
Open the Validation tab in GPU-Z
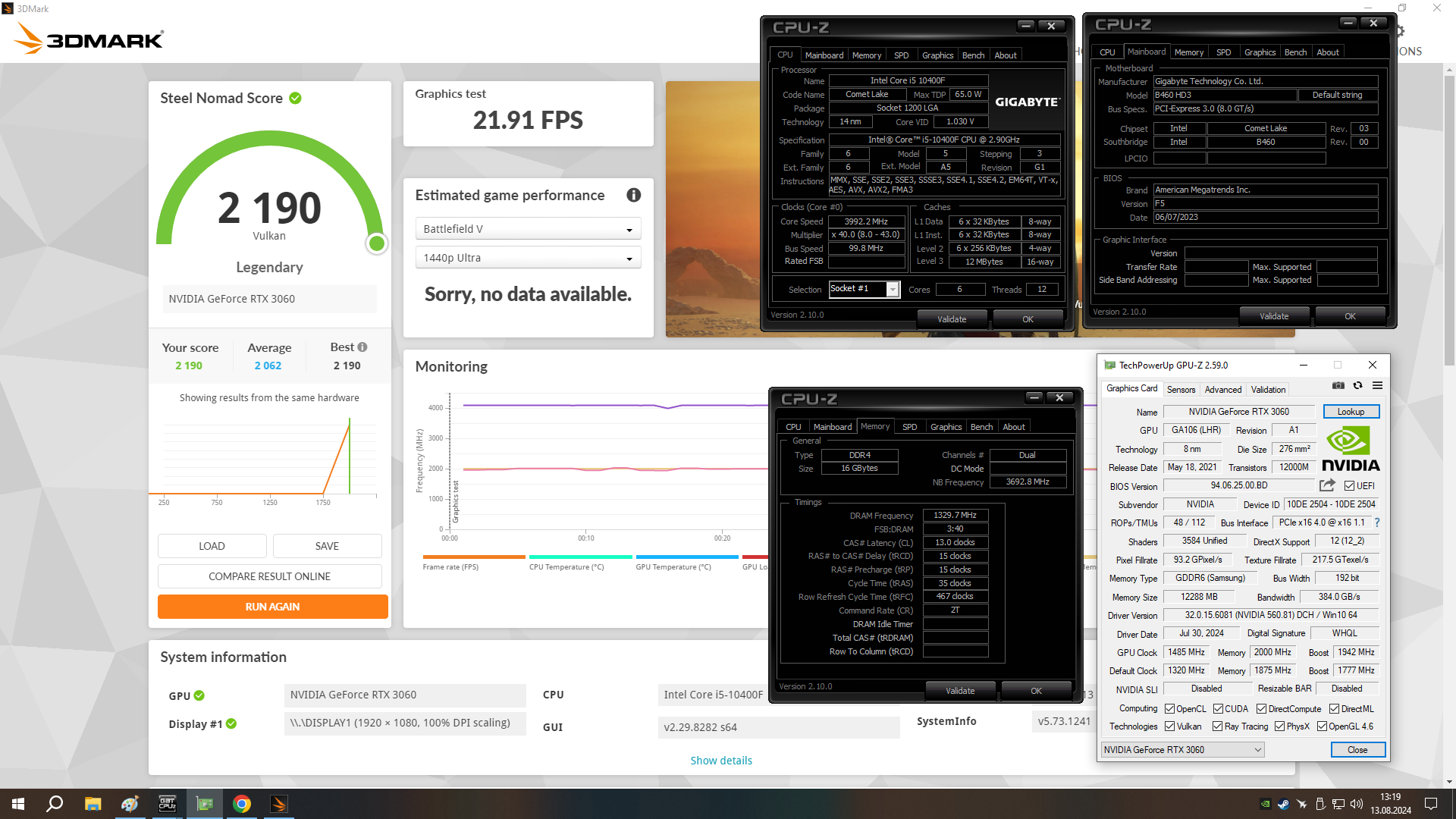pyautogui.click(x=1268, y=390)
